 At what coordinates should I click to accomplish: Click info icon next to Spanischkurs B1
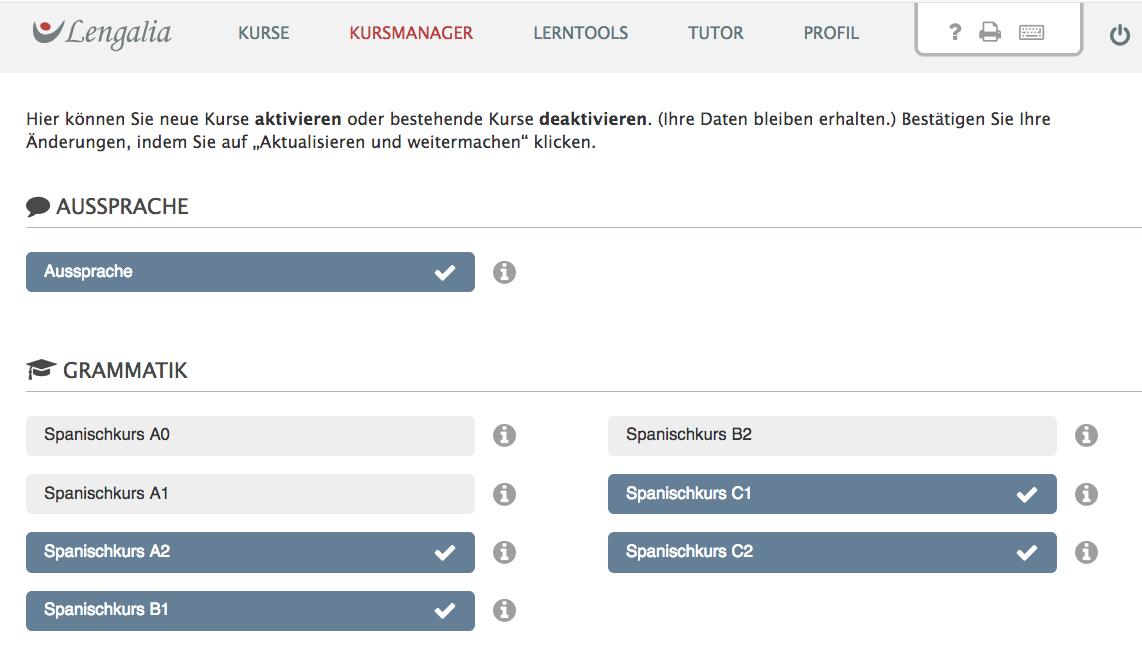[504, 610]
